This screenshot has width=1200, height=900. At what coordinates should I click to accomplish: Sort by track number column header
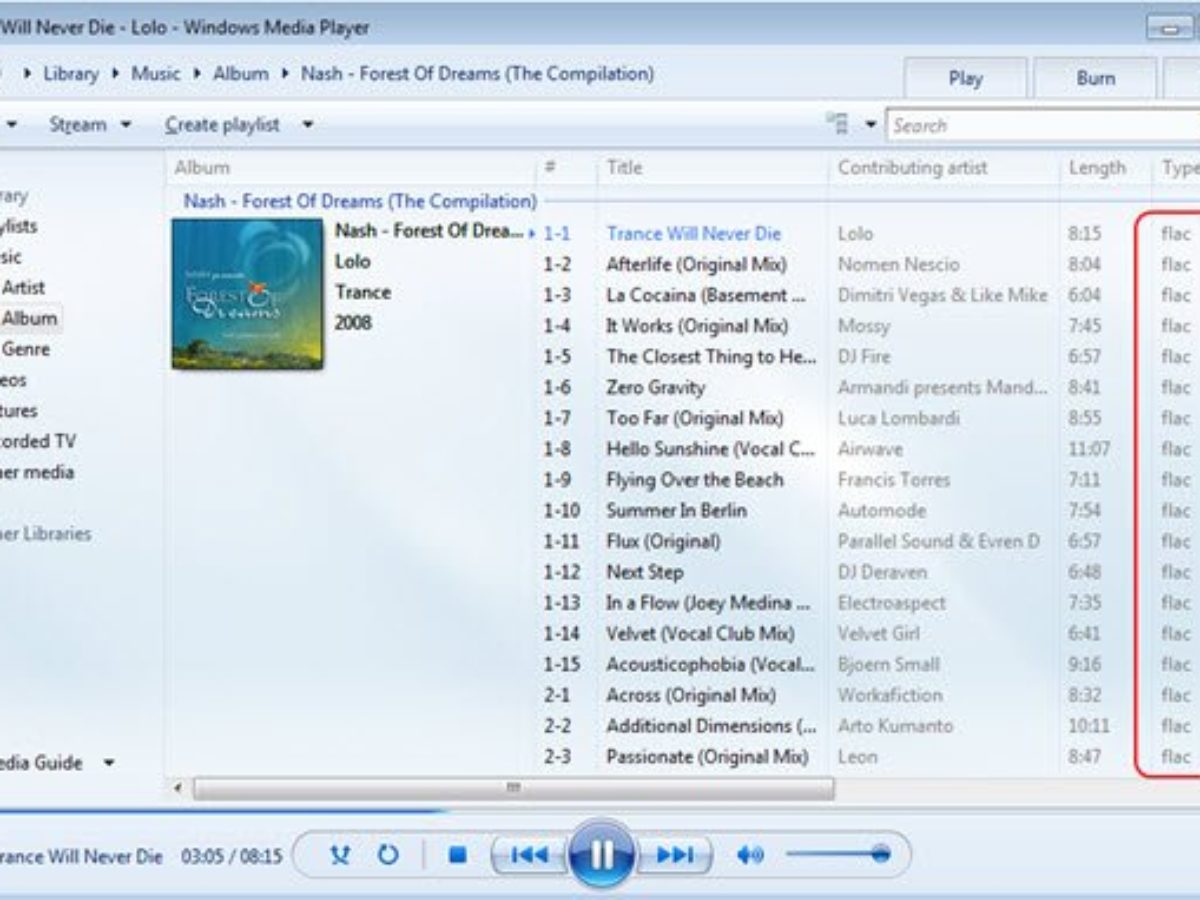click(550, 167)
